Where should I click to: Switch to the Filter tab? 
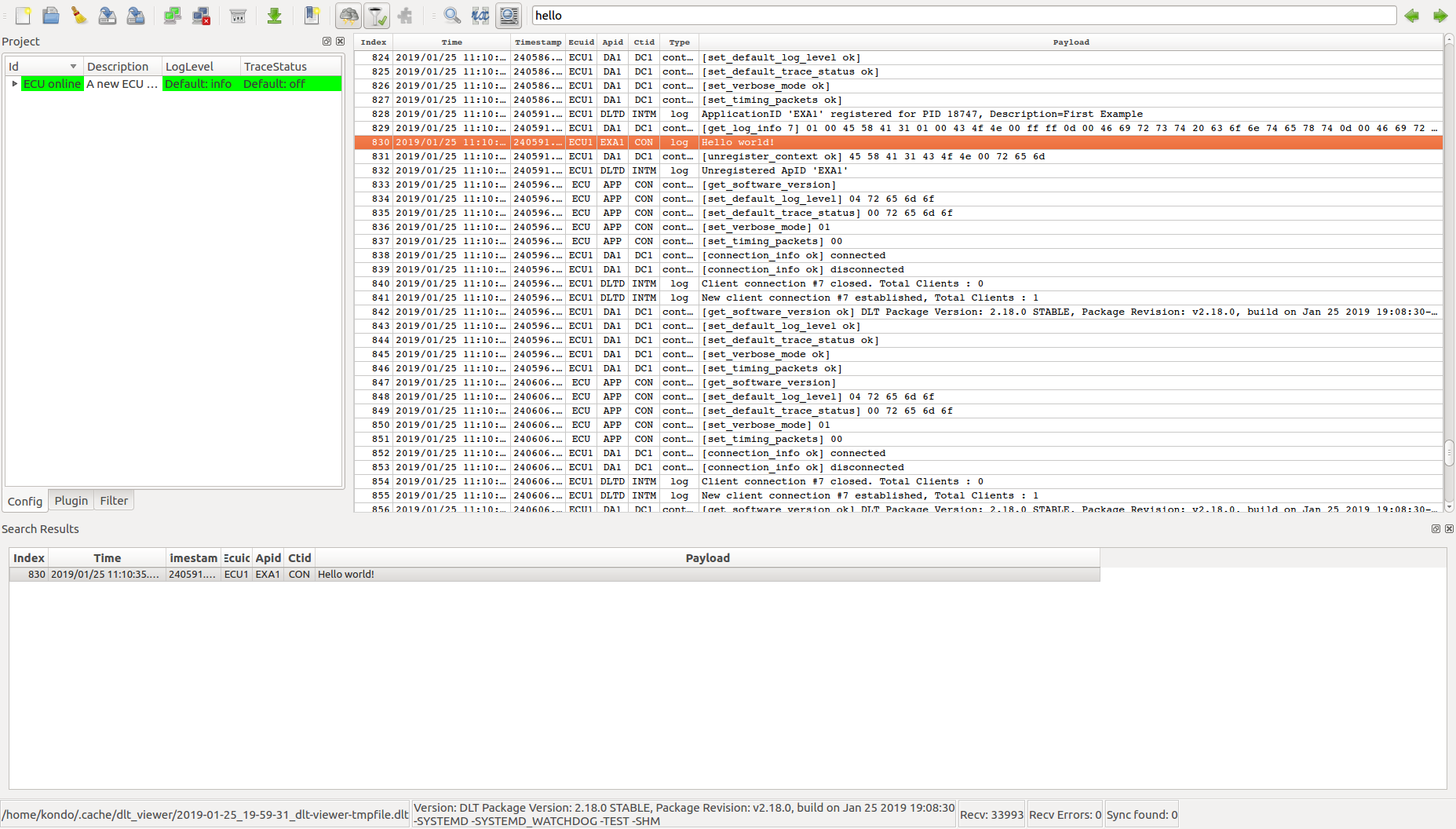114,501
